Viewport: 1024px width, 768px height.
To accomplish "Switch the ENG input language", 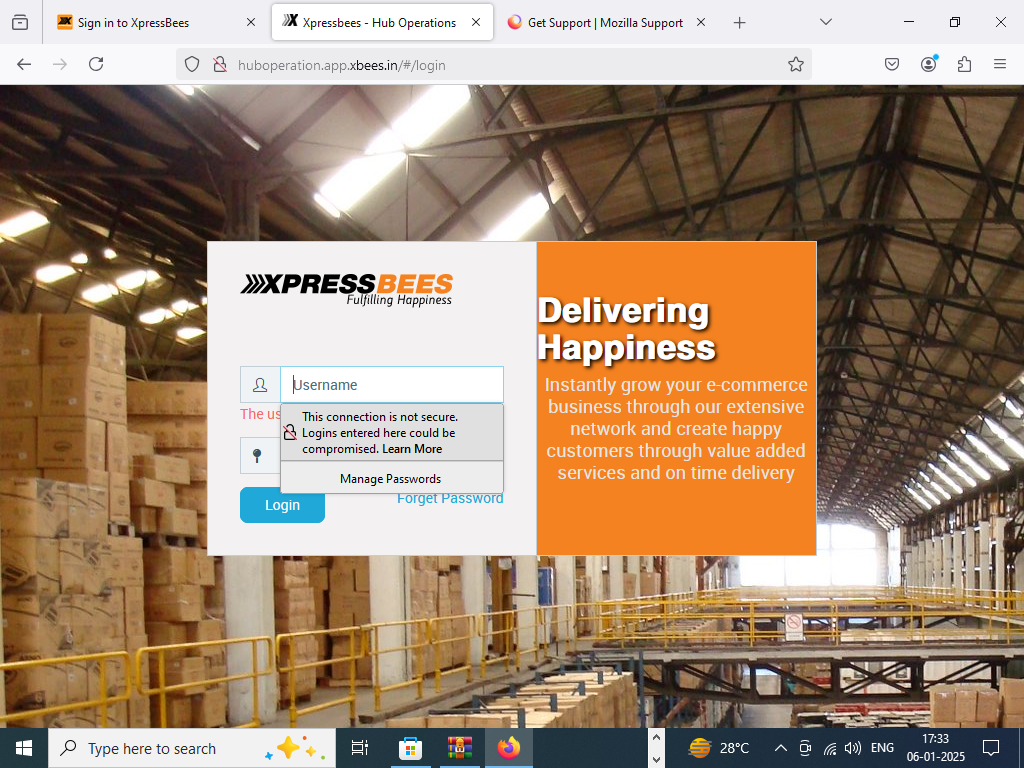I will (x=882, y=748).
